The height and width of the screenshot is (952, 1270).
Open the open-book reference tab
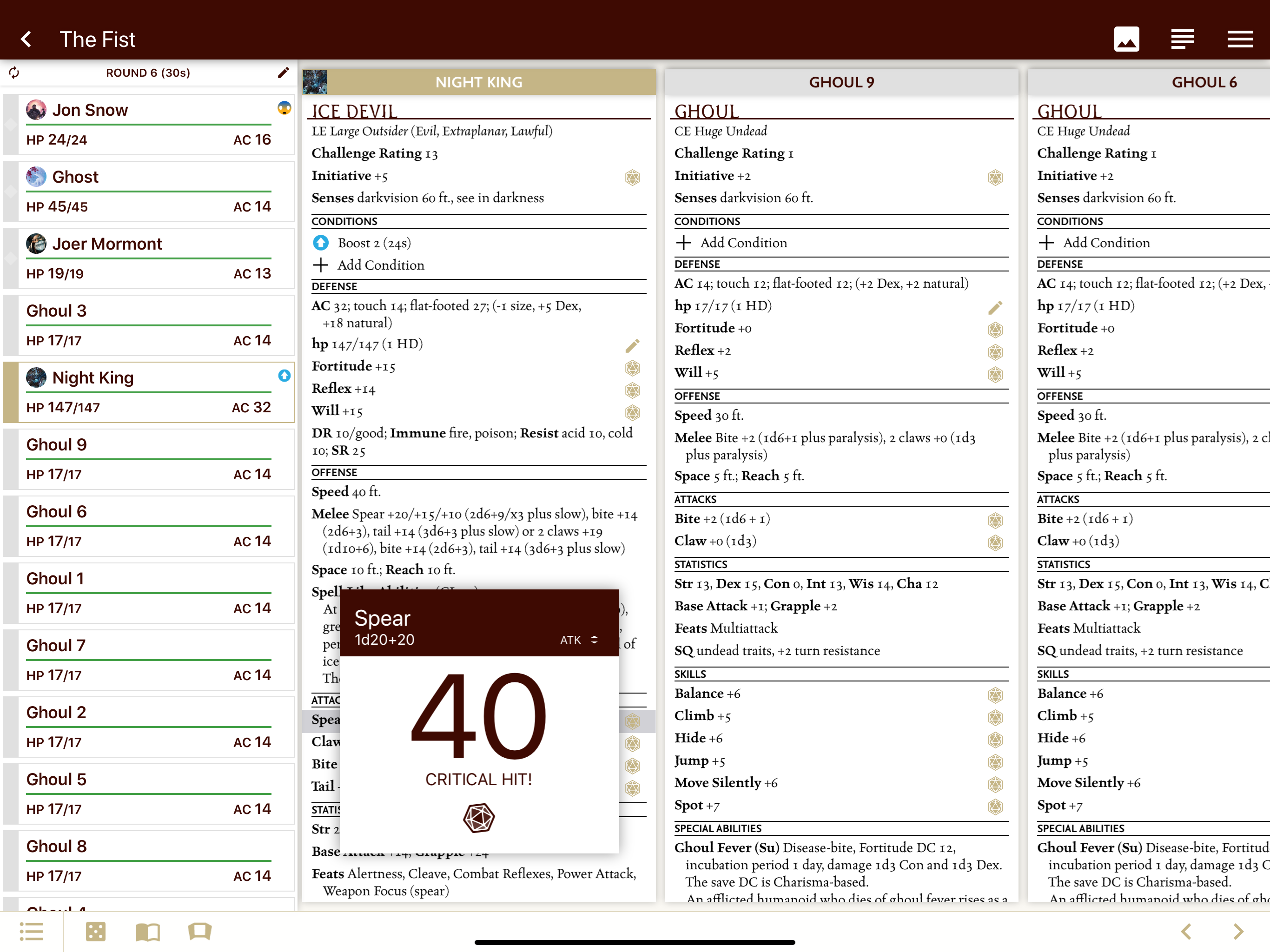(x=147, y=932)
